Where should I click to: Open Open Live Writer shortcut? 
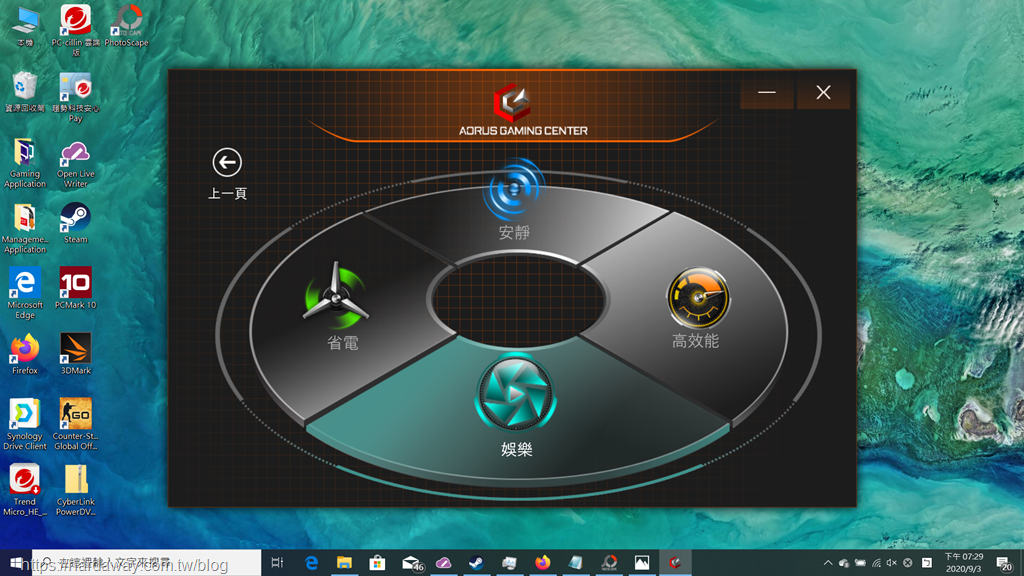click(76, 163)
